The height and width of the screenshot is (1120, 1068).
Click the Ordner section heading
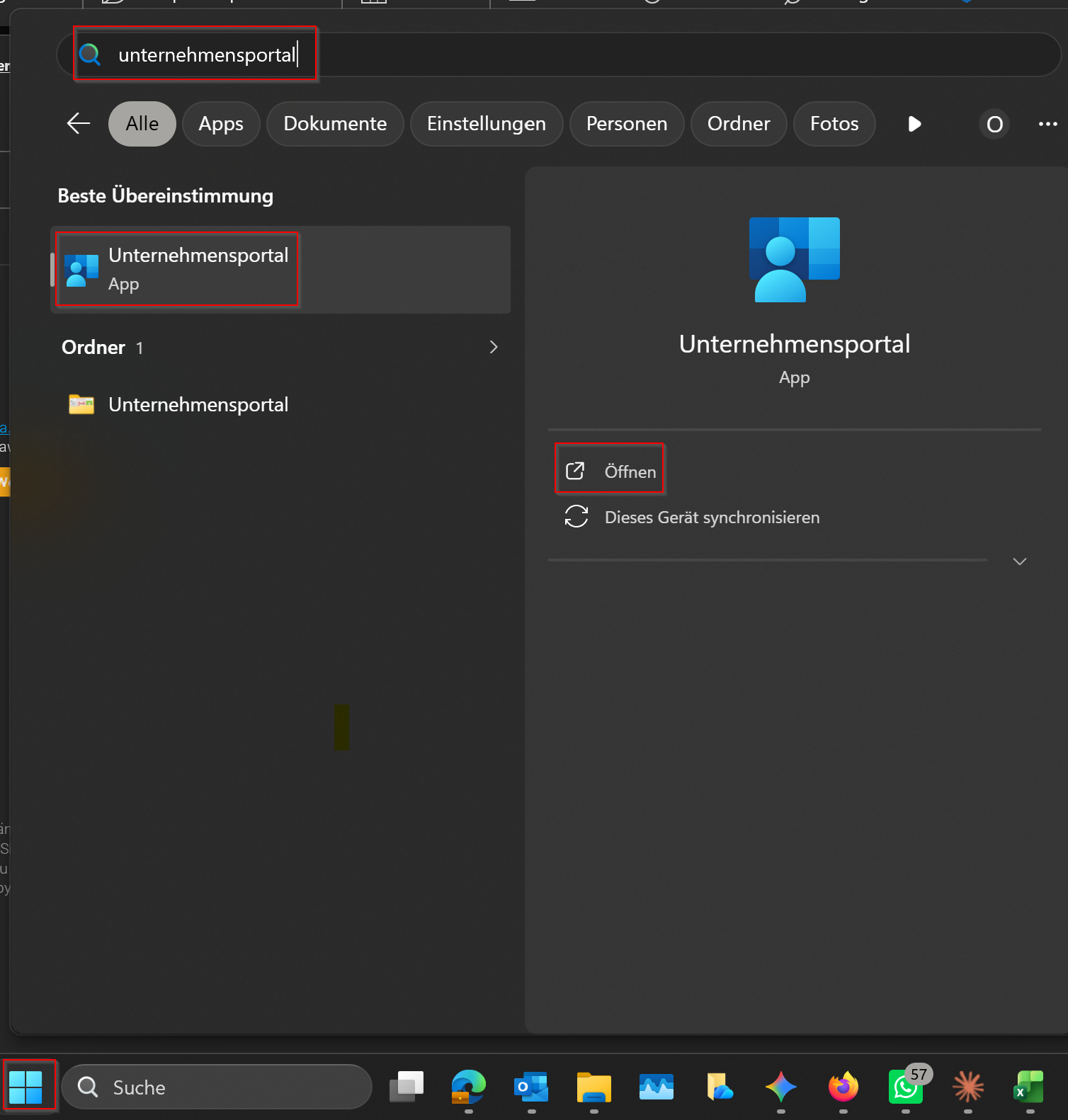coord(93,348)
